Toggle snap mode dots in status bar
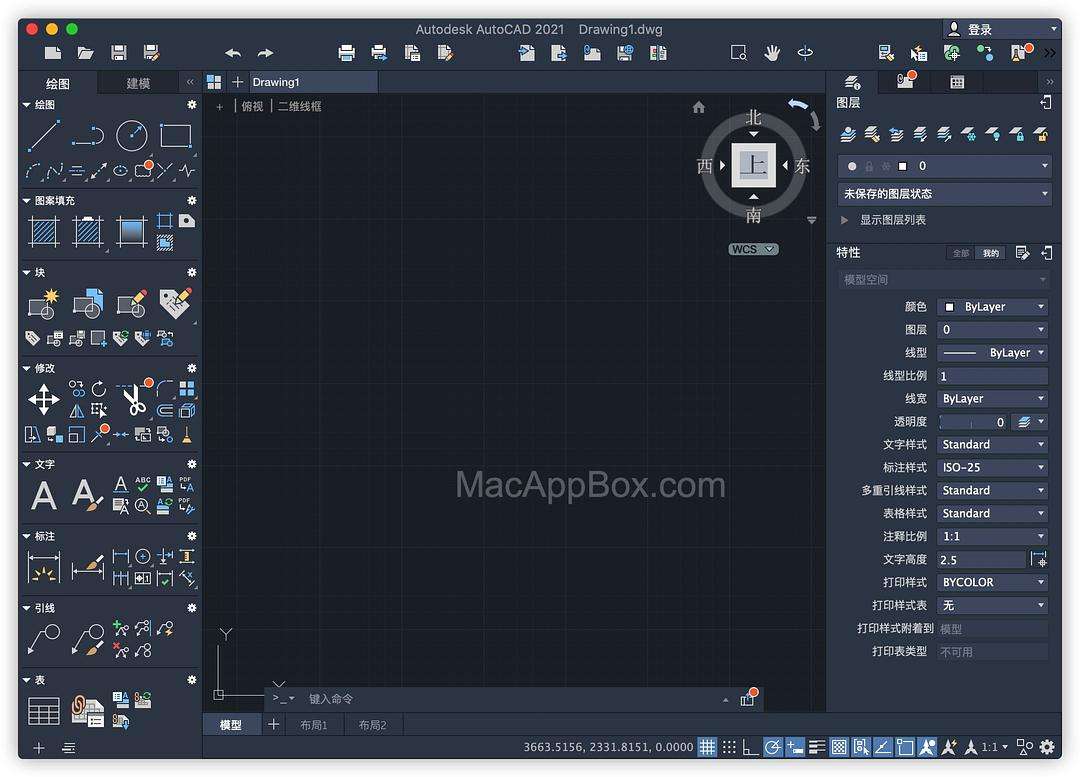1080x777 pixels. (x=729, y=747)
